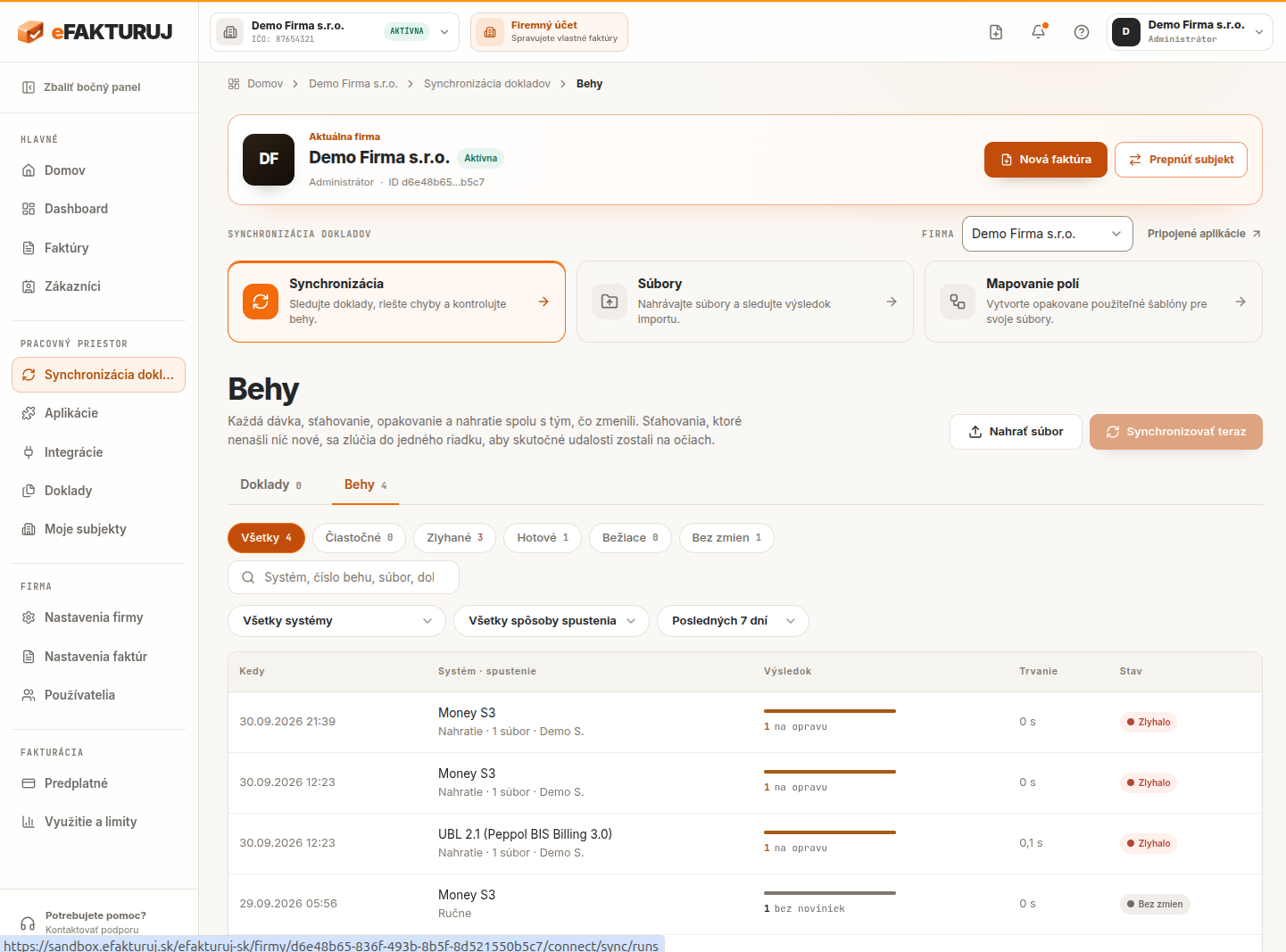Open Využitie a limity in sidebar
This screenshot has height=952, width=1286.
click(90, 822)
